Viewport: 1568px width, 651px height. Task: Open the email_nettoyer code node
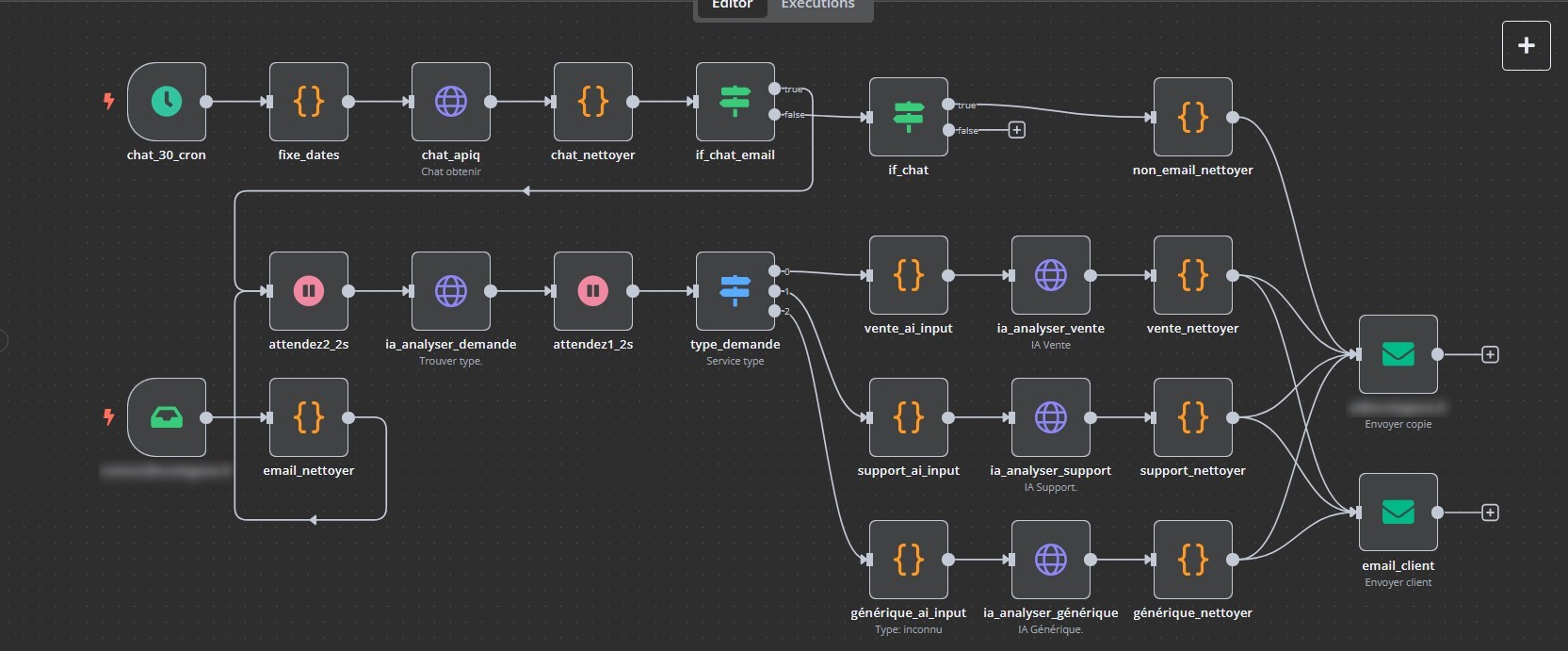pyautogui.click(x=309, y=417)
